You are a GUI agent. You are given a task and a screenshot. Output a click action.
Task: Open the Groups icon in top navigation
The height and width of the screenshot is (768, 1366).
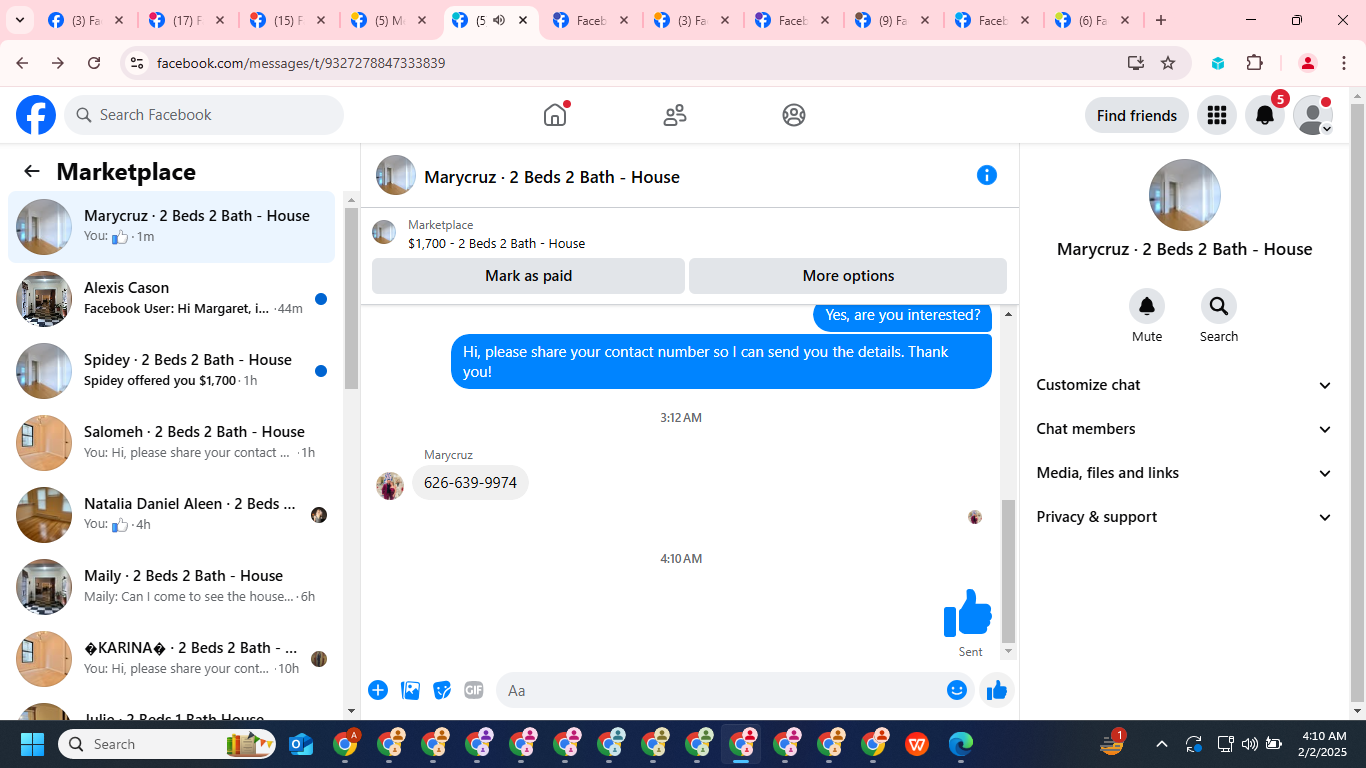pyautogui.click(x=794, y=115)
